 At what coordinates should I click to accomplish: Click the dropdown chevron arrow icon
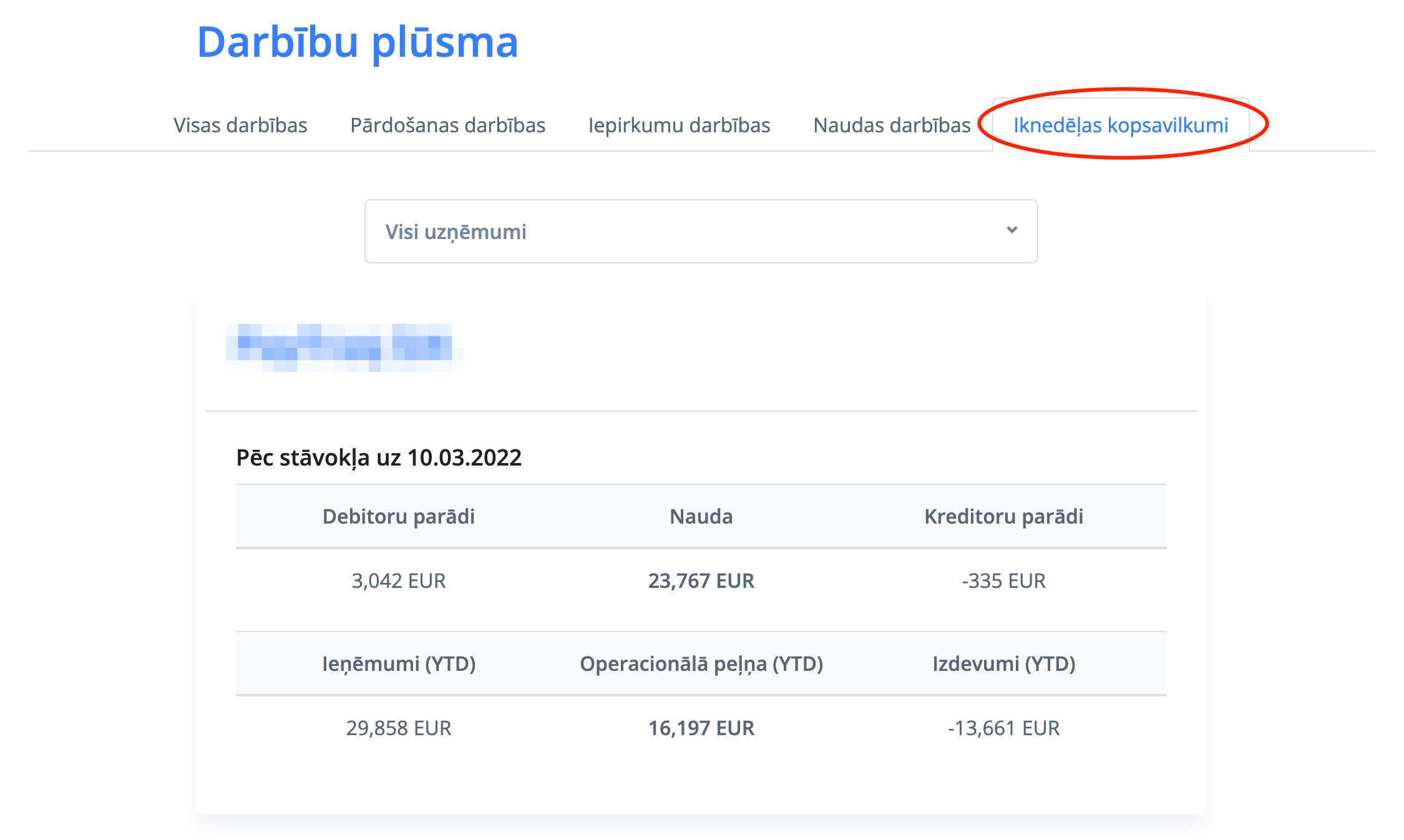(x=1012, y=230)
